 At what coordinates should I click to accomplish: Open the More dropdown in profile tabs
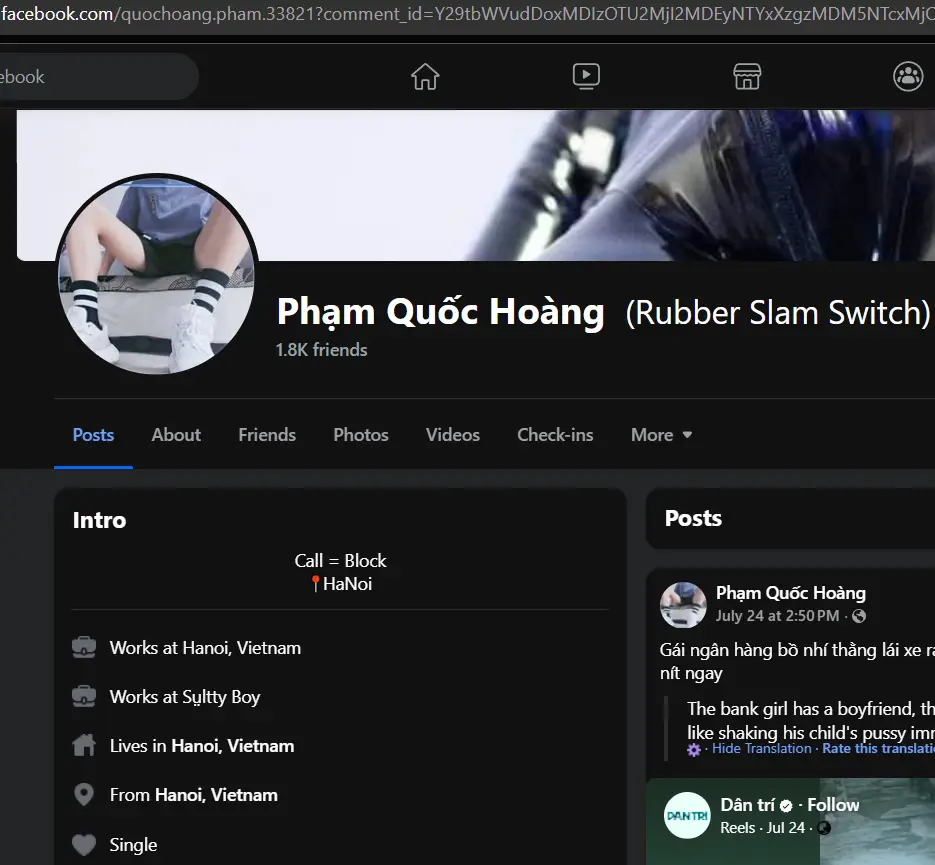661,435
